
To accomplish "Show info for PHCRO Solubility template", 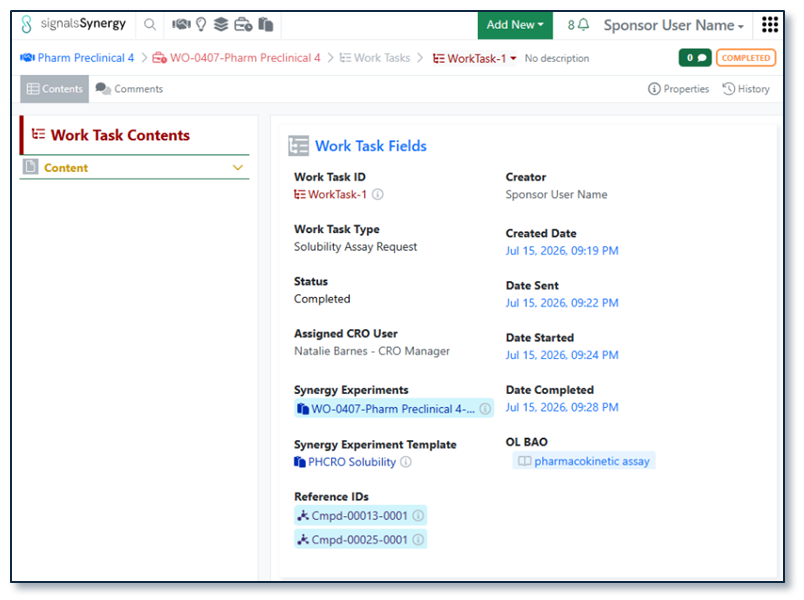I will [x=406, y=462].
